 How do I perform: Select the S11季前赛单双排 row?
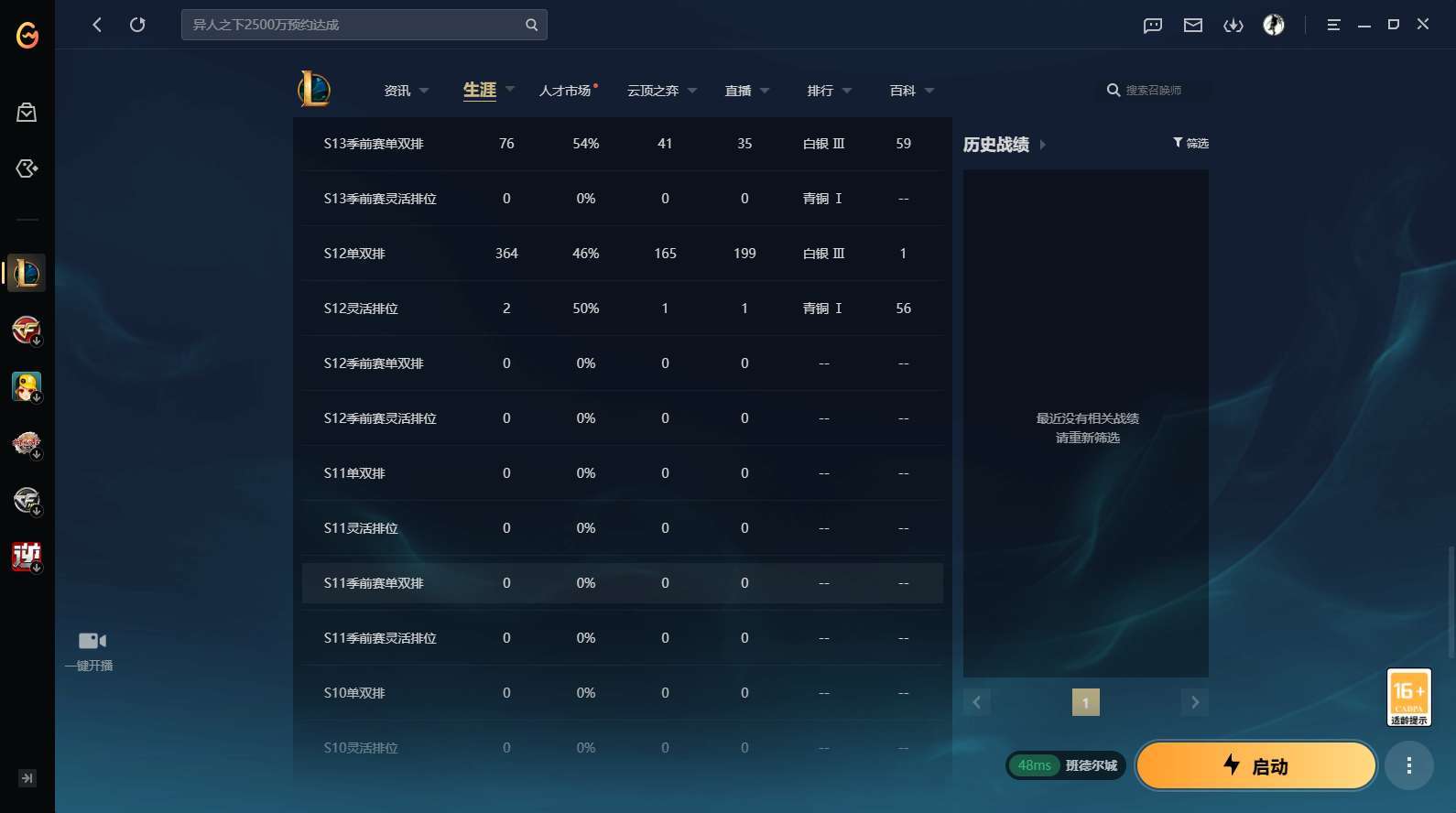[x=623, y=583]
